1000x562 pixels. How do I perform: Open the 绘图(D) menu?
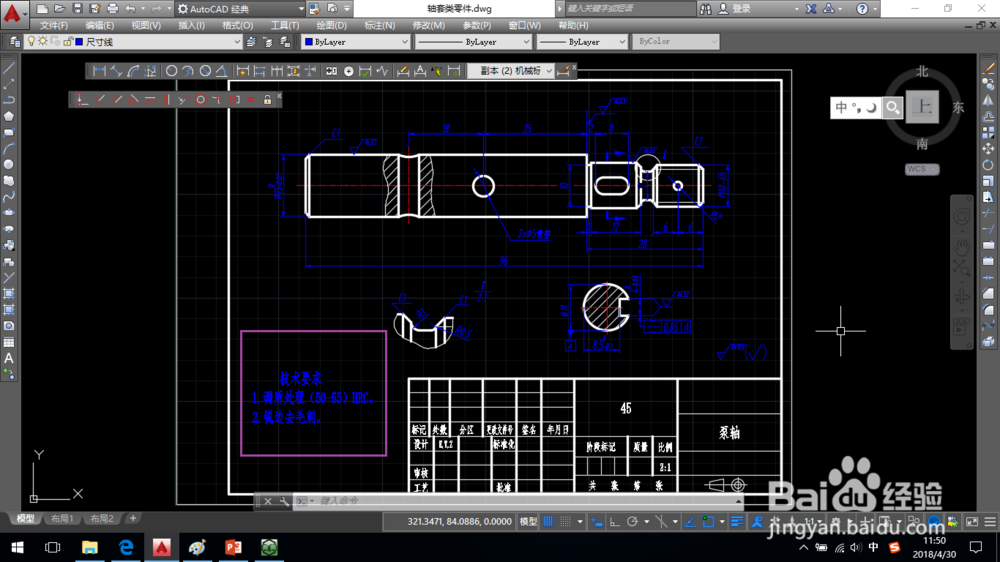point(332,26)
